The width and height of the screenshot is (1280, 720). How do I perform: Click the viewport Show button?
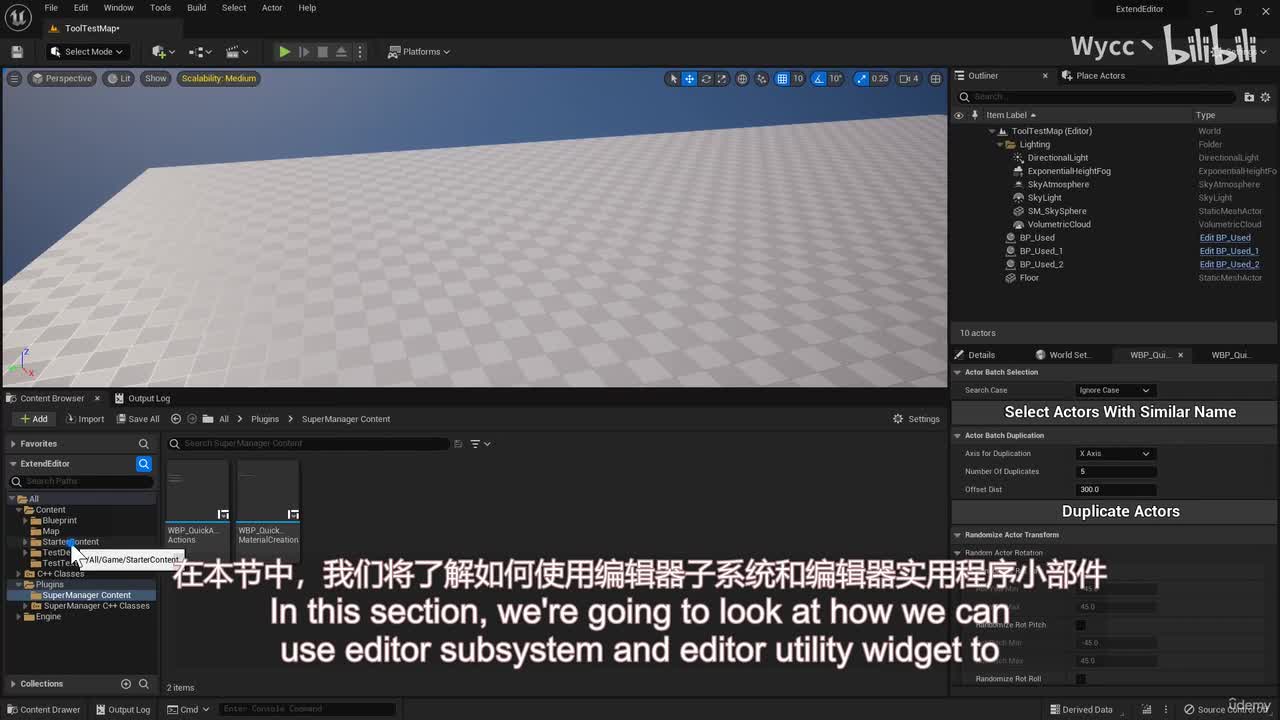coord(156,78)
